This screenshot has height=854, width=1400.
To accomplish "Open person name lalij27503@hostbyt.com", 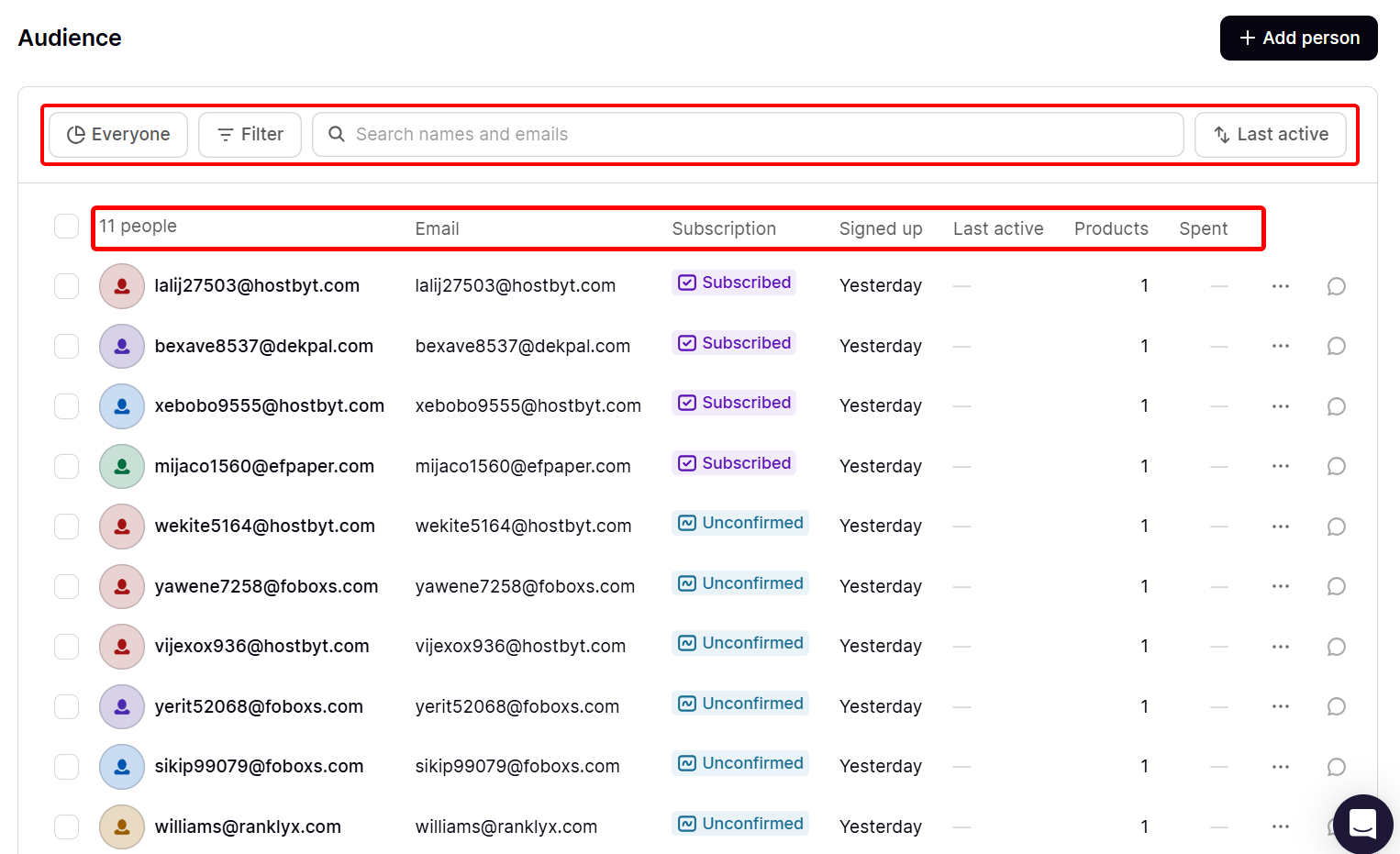I will tap(257, 285).
